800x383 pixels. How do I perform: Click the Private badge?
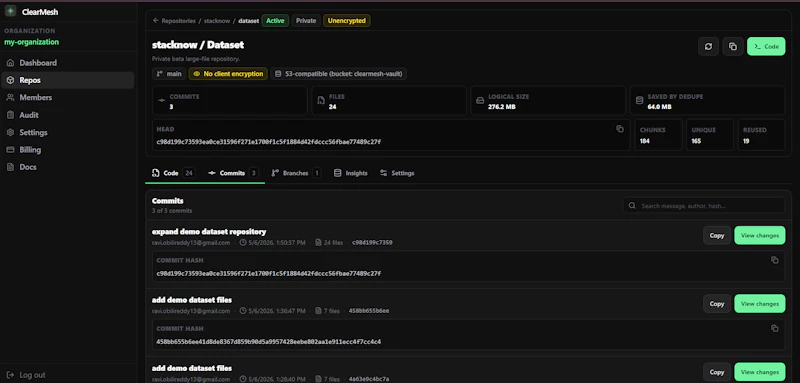(x=306, y=21)
